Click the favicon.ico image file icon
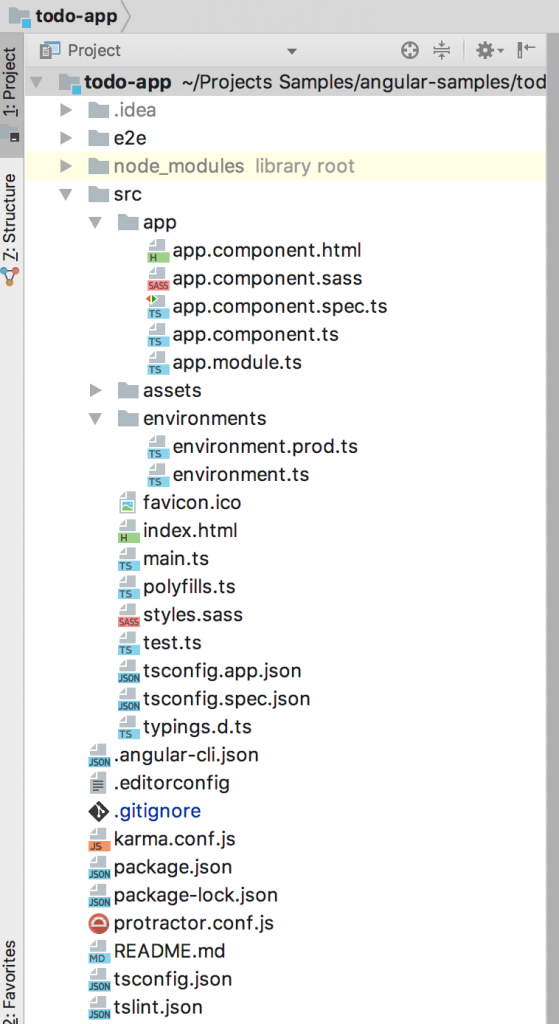The height and width of the screenshot is (1024, 559). click(x=128, y=503)
